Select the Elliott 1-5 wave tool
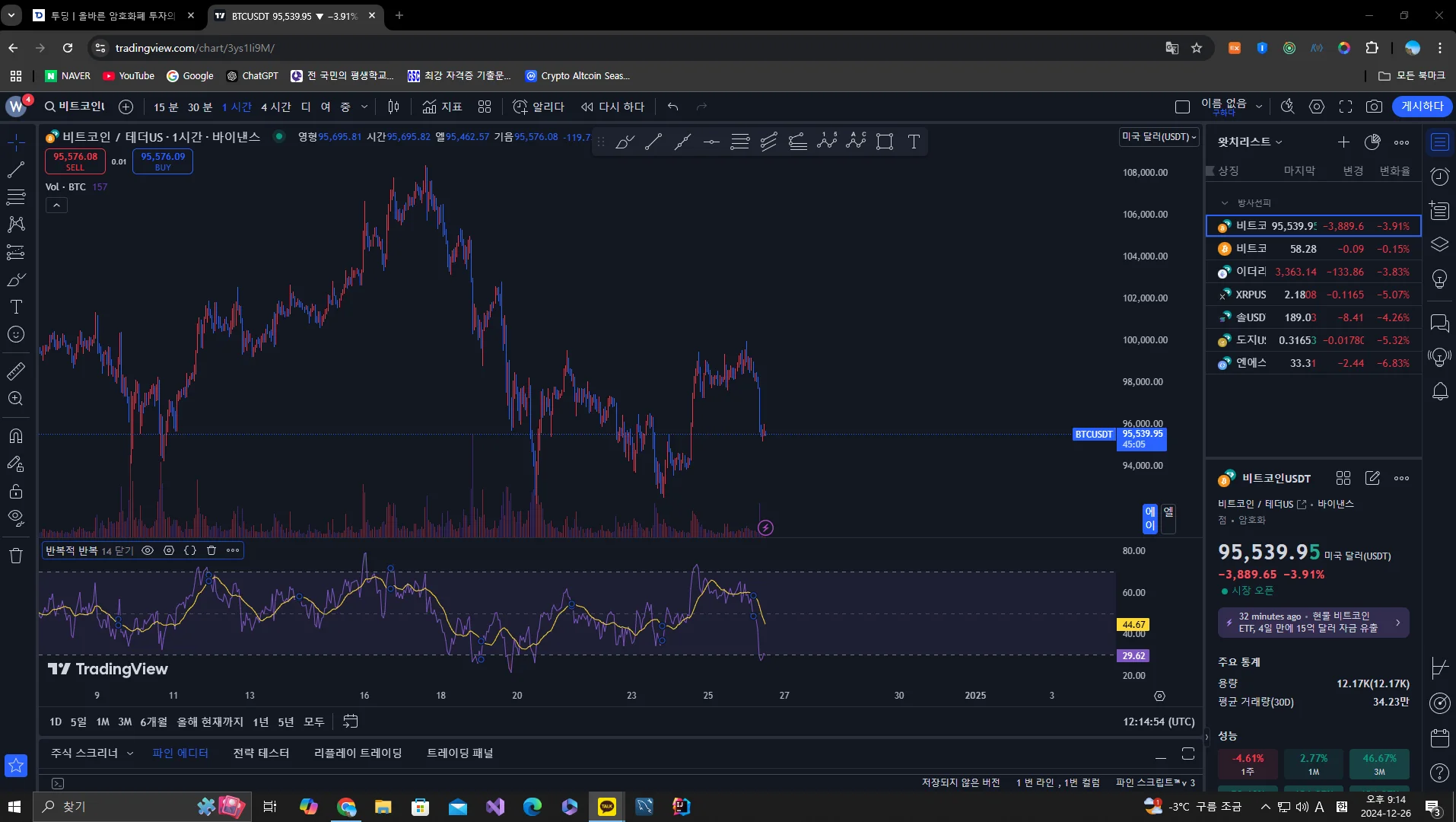 [x=827, y=142]
